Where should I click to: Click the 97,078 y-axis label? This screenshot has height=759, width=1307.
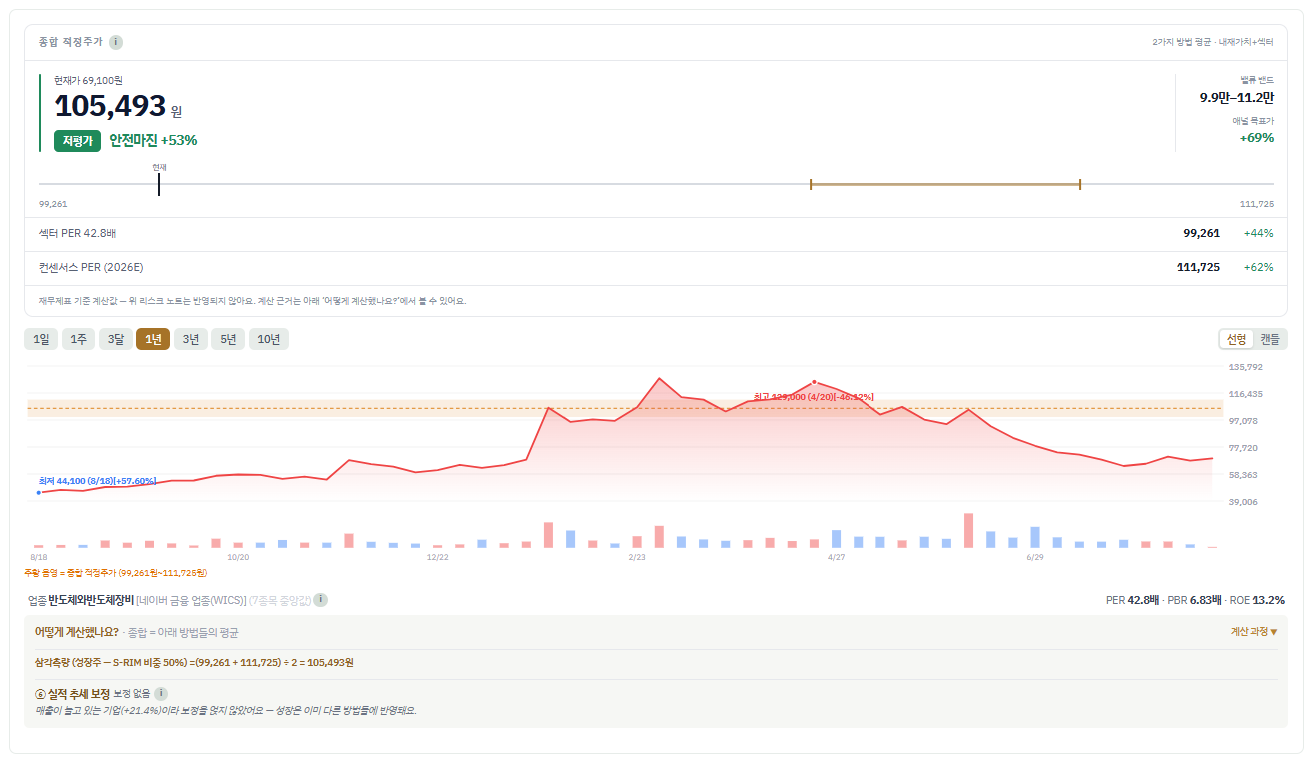(x=1246, y=421)
